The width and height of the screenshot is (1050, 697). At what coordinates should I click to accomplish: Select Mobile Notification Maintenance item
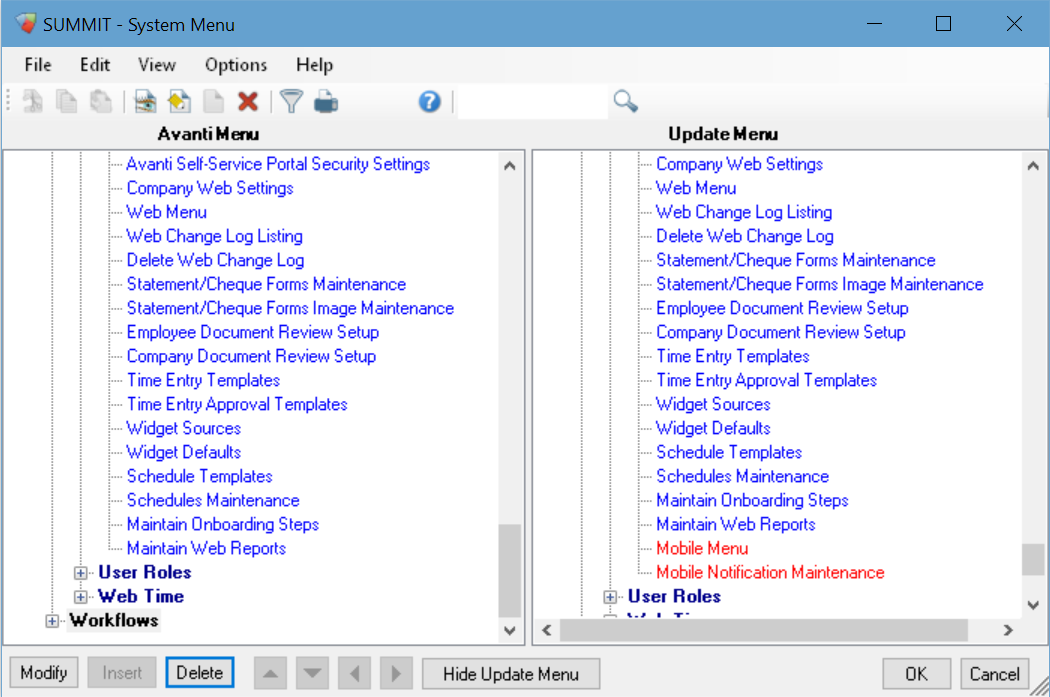pos(770,572)
